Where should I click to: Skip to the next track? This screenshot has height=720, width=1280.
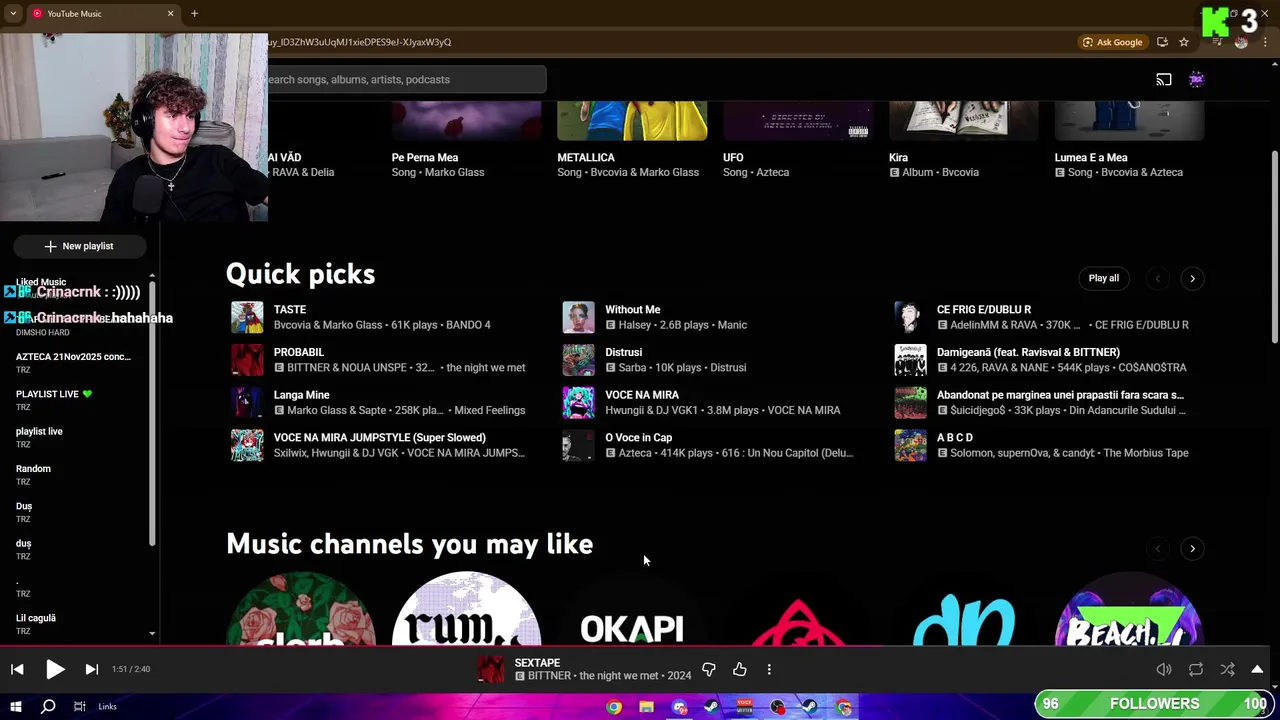click(91, 669)
